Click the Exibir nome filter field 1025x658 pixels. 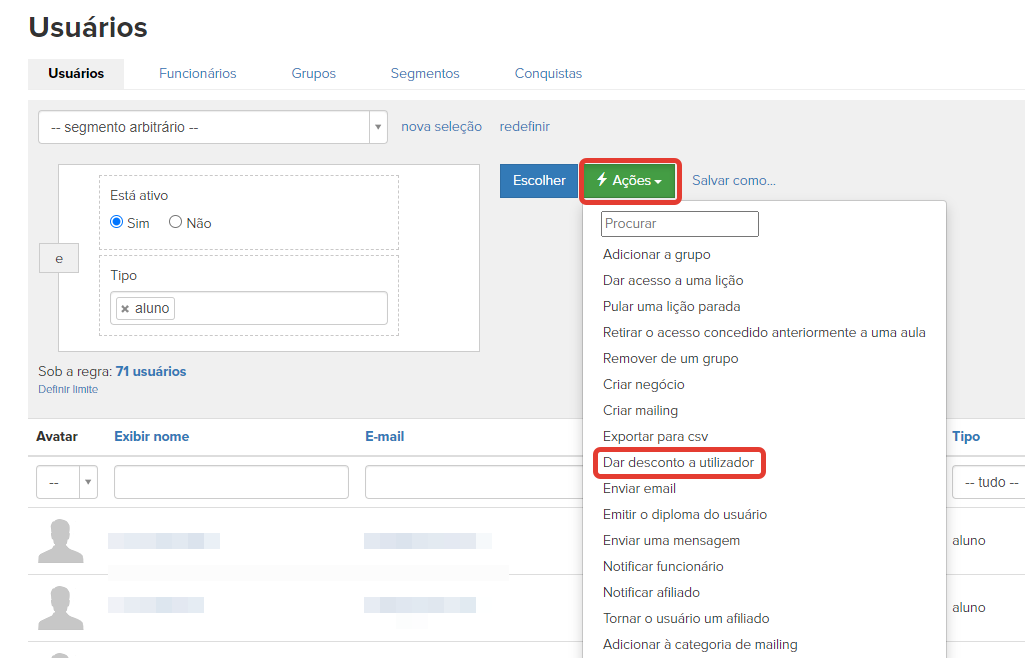[x=231, y=482]
